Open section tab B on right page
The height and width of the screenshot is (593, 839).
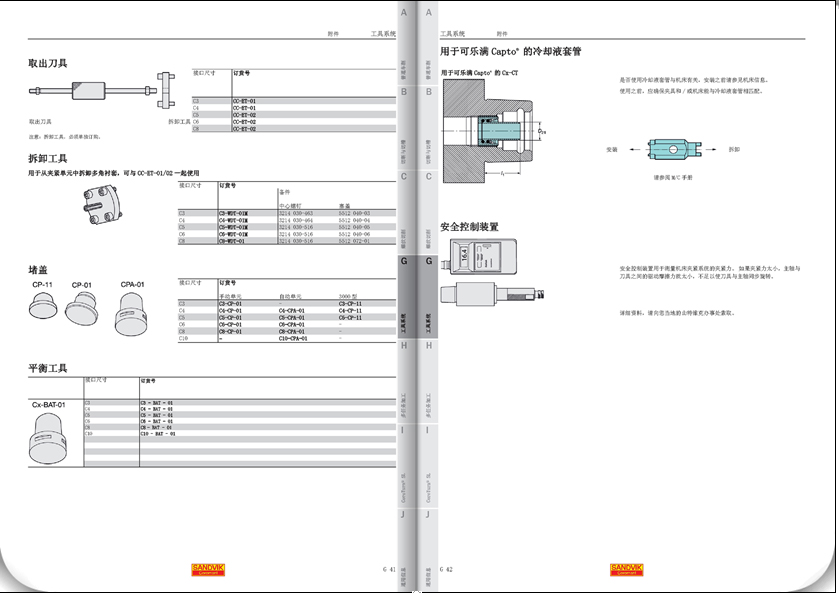point(429,92)
